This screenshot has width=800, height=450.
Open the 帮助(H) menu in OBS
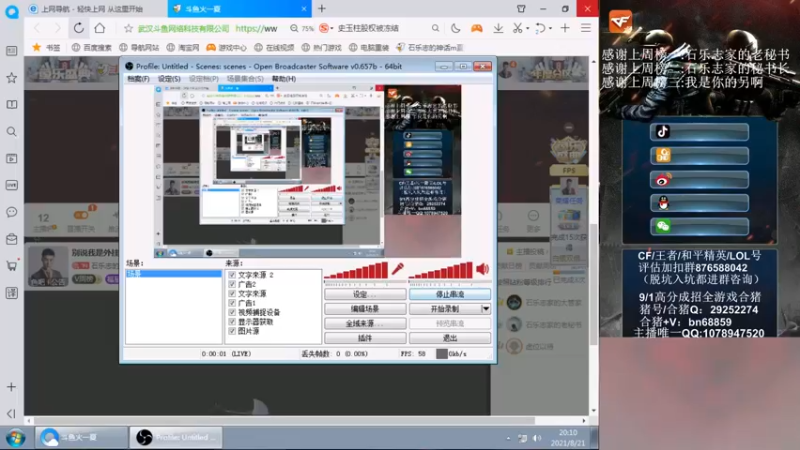pos(284,79)
